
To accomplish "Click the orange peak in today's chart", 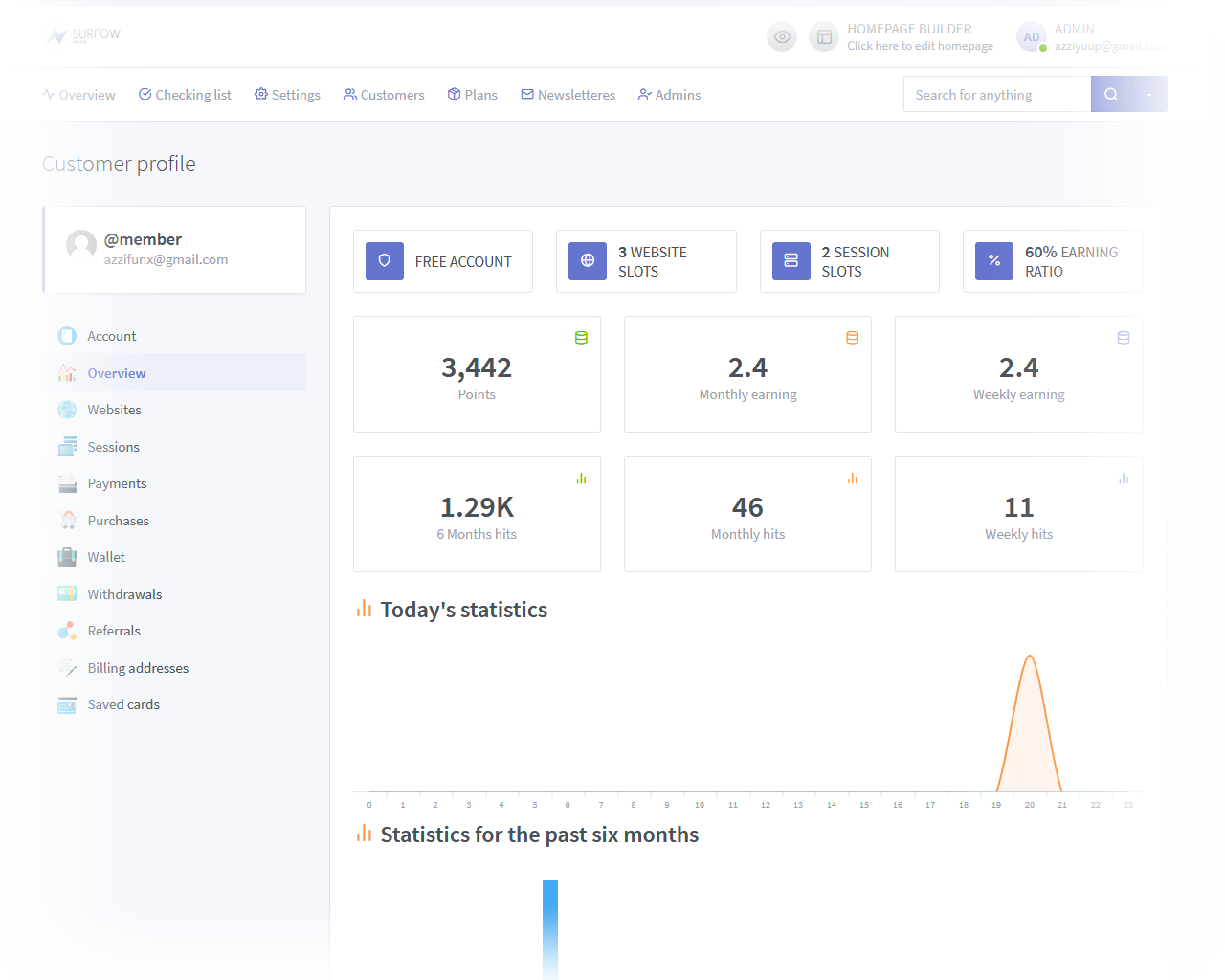I will [1030, 657].
